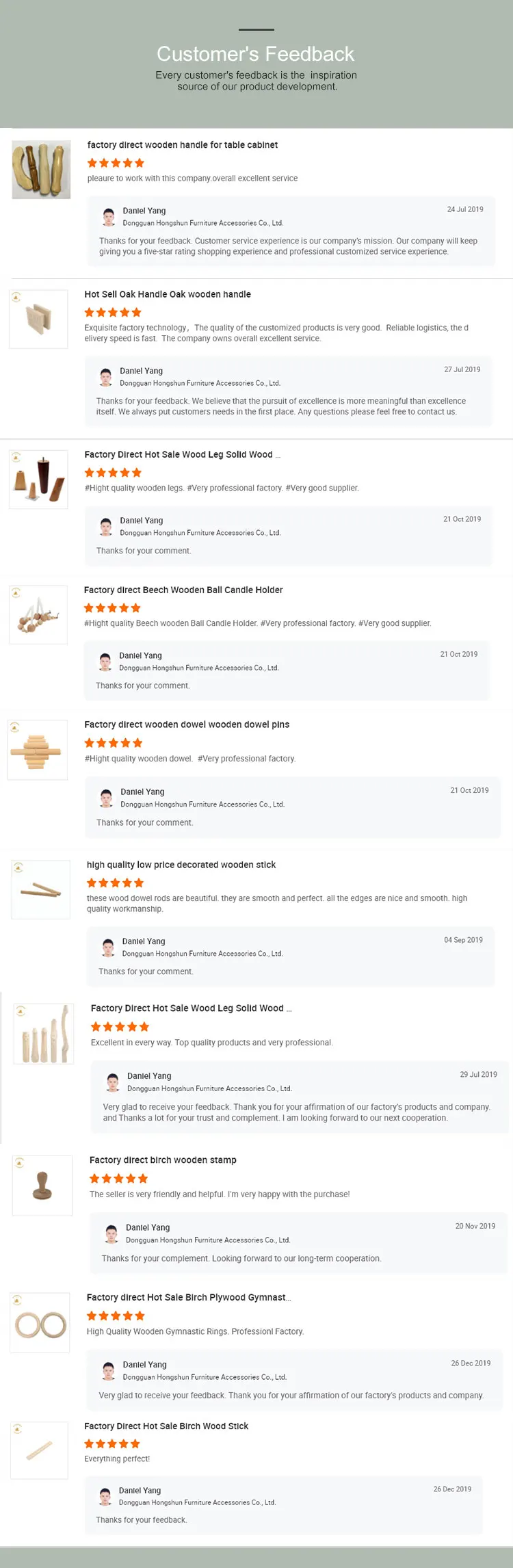The height and width of the screenshot is (1568, 513).
Task: Open the 'Factory direct Hot Sale Birch Plywood Gymnast...' title
Action: coord(189,1297)
